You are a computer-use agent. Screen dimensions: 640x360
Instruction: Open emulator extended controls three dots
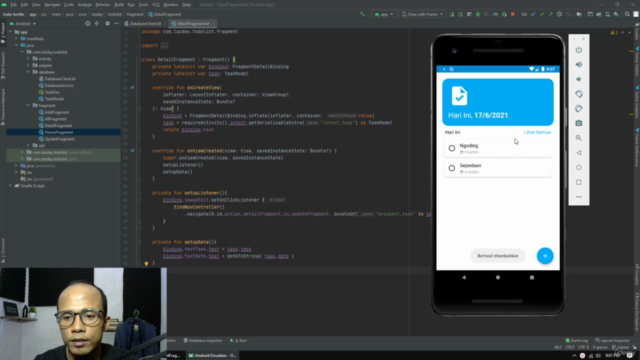[579, 197]
